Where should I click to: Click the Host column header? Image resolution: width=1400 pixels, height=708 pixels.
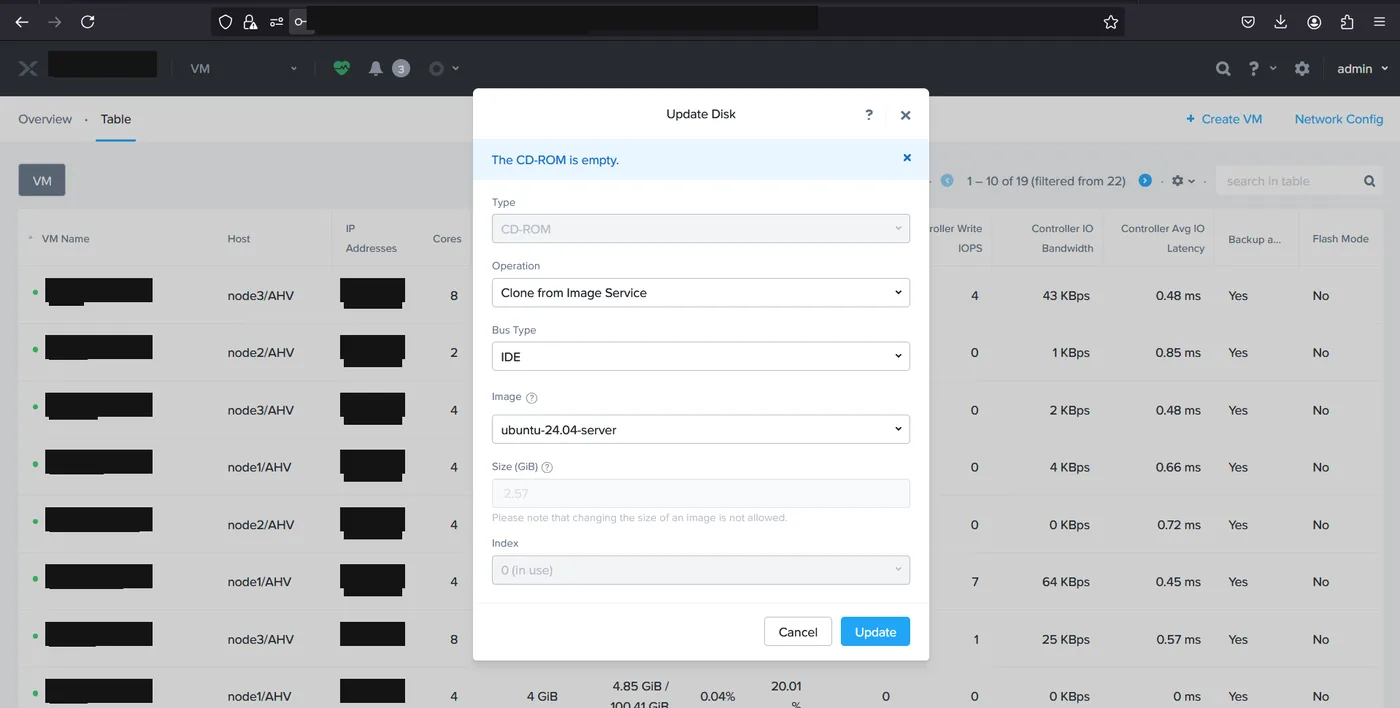pyautogui.click(x=239, y=239)
